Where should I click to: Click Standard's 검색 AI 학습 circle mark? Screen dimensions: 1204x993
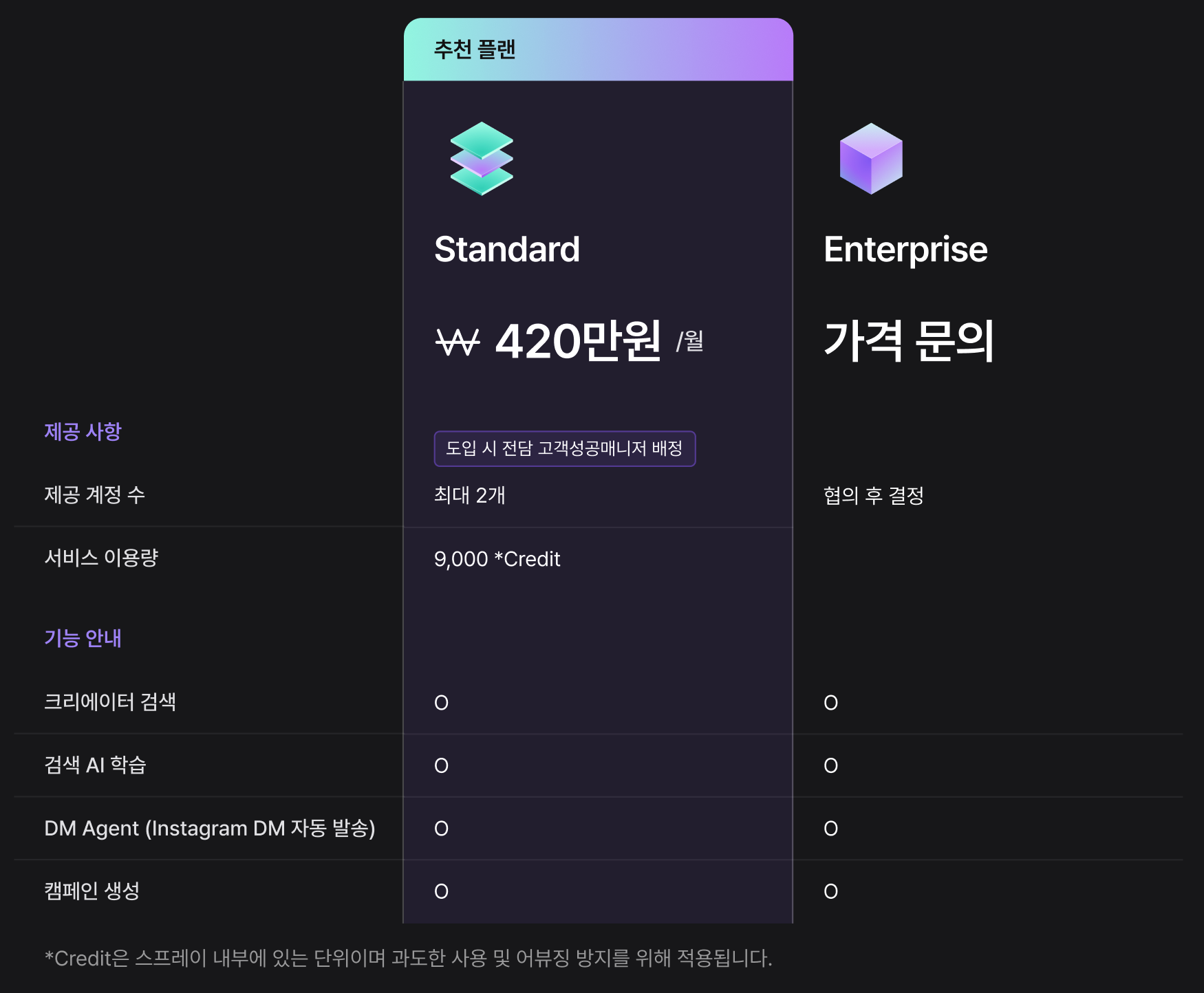[x=442, y=765]
